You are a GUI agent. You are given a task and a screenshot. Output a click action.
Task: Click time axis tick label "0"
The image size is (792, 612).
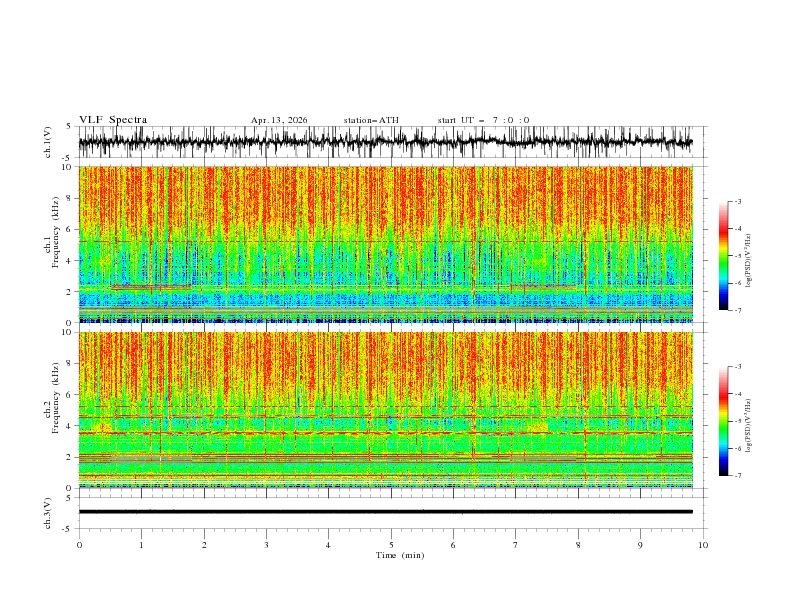pyautogui.click(x=79, y=545)
